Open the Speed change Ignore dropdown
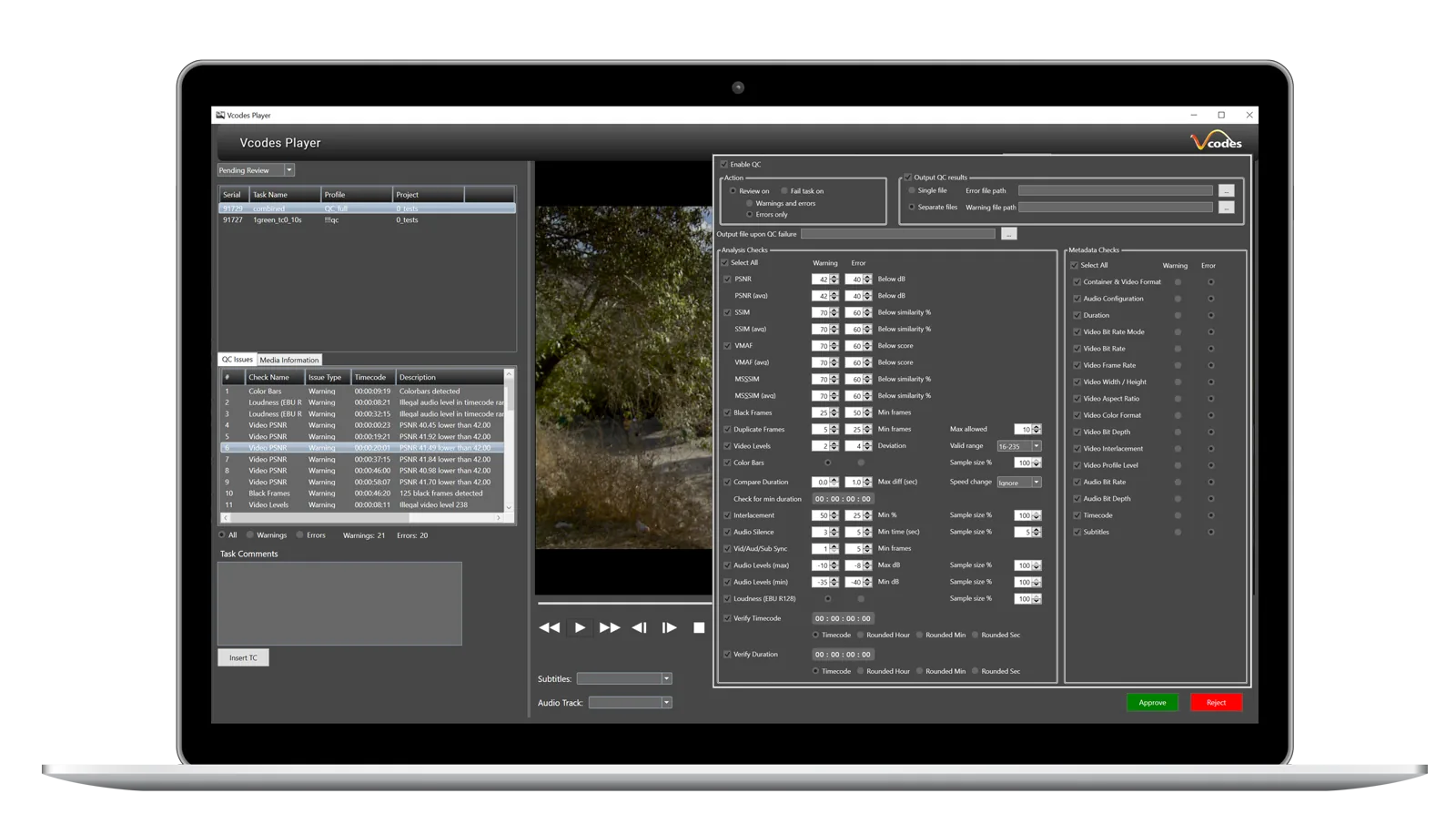Screen dimensions: 1456x814 1036,483
